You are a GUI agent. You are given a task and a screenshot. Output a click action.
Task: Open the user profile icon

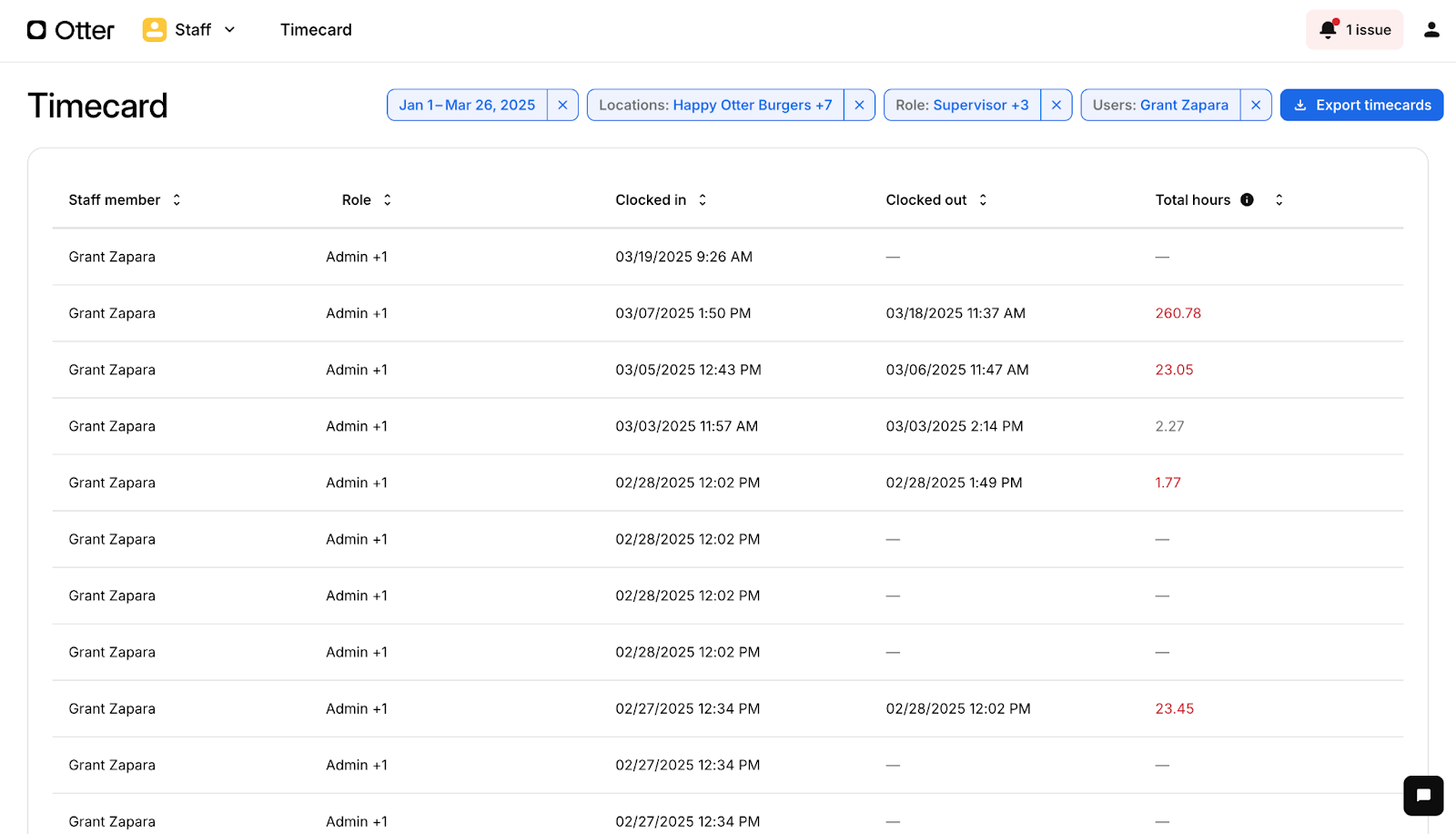pos(1431,30)
